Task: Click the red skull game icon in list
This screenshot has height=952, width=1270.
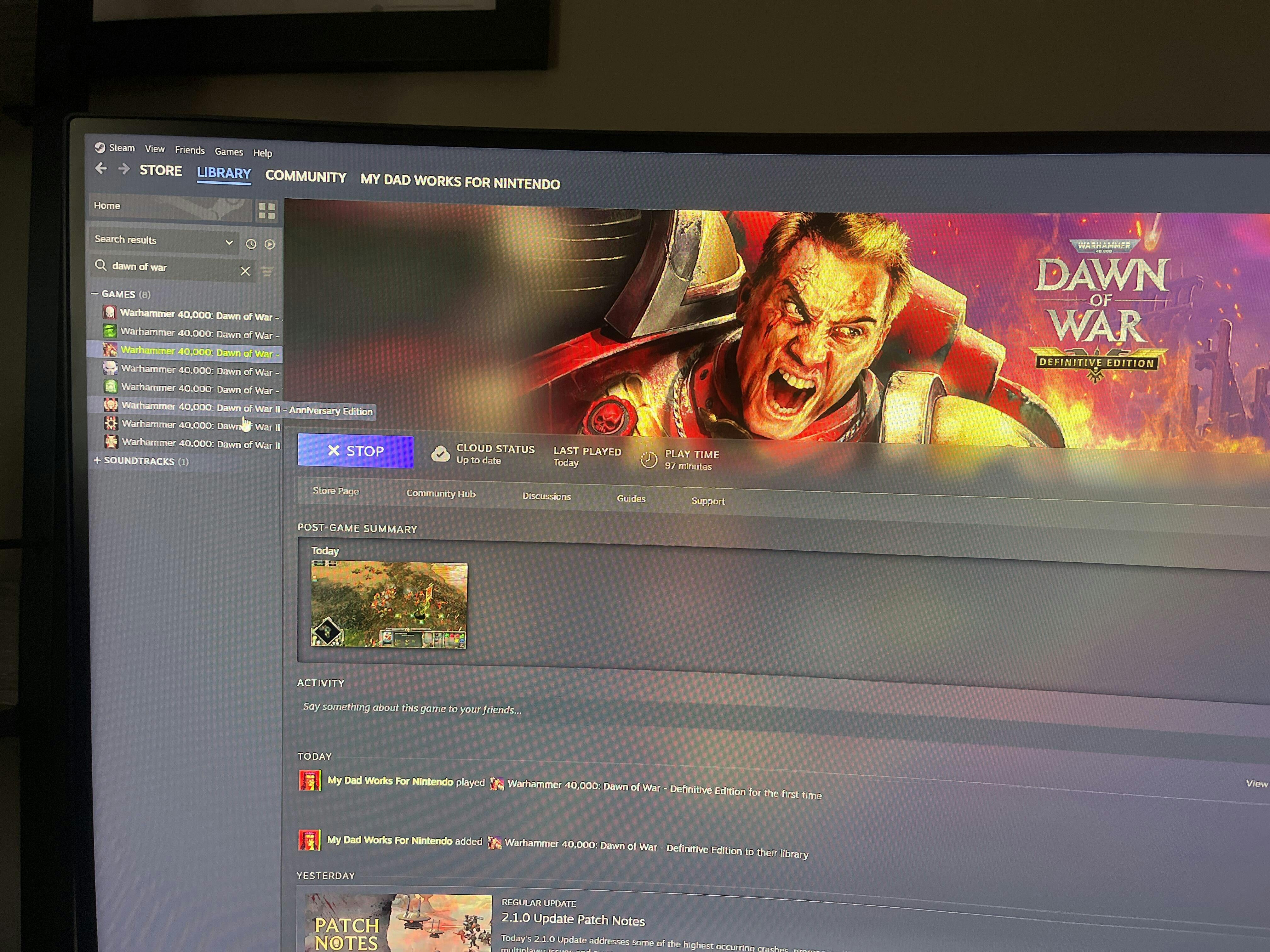Action: 109,313
